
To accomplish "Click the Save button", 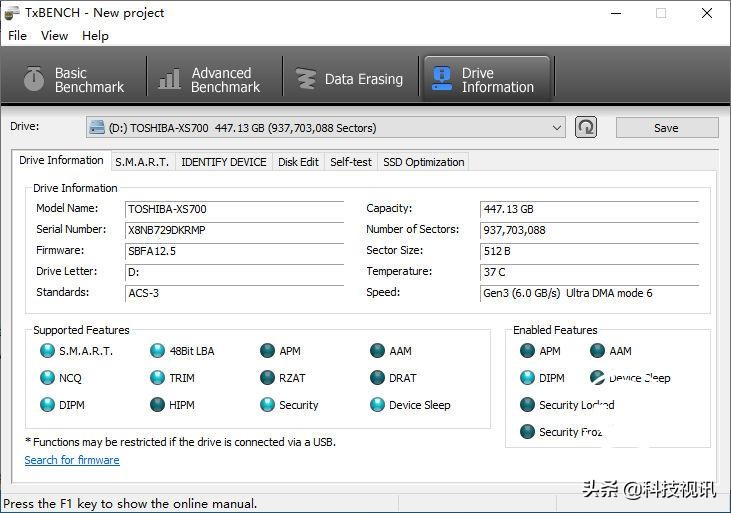I will click(666, 127).
